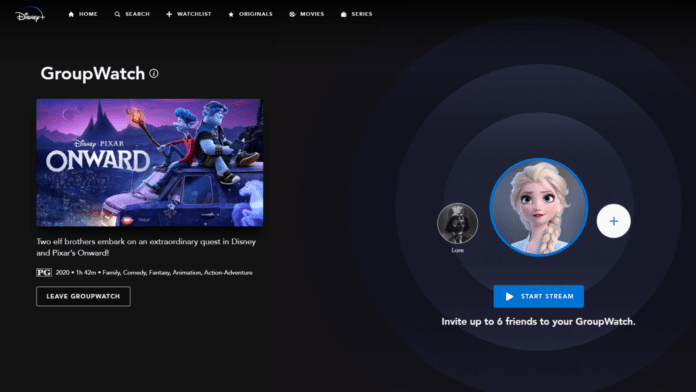Click the plus invite friends button
This screenshot has width=696, height=392.
tap(613, 221)
